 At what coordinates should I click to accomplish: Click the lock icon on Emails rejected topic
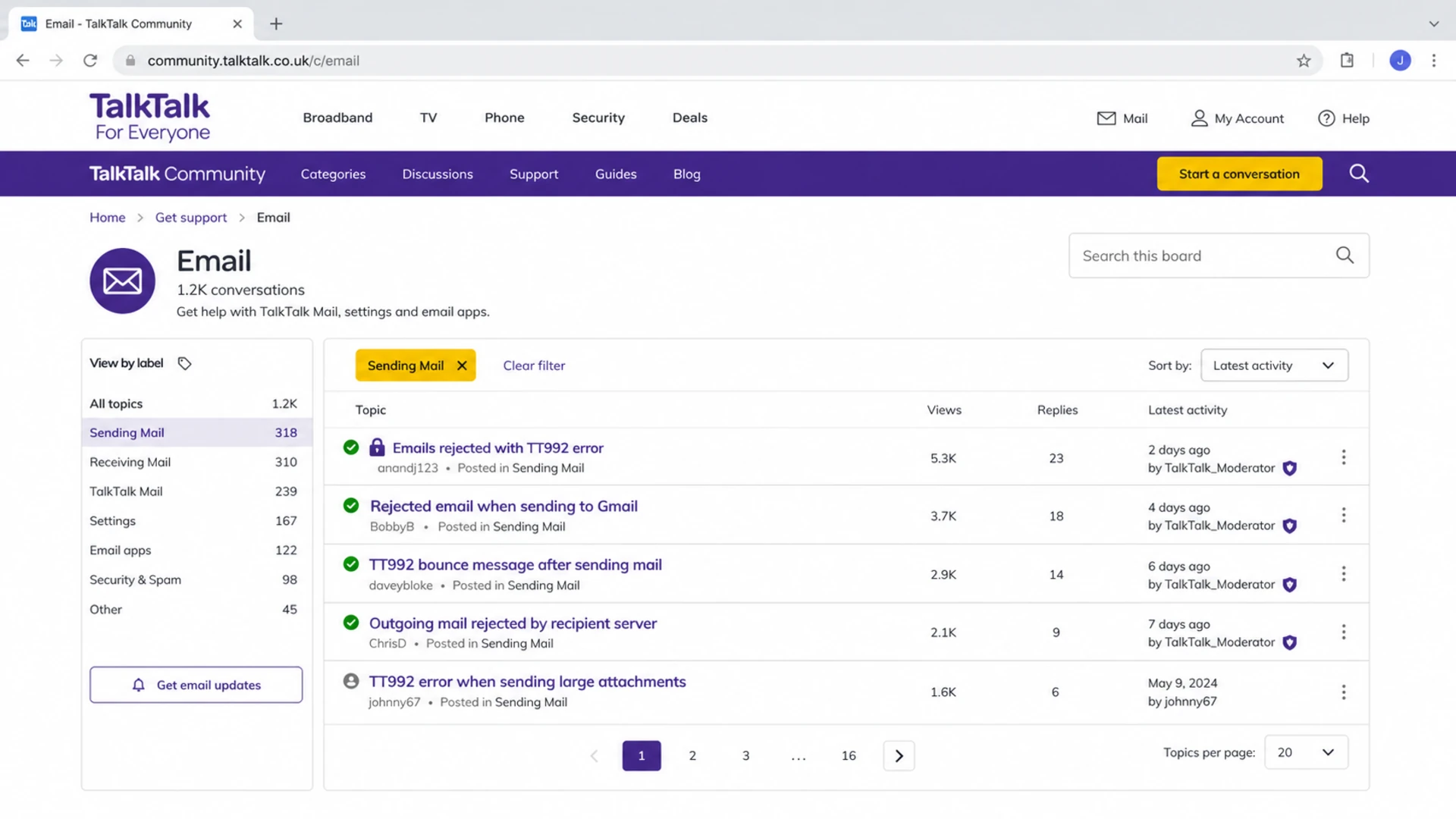[x=377, y=447]
